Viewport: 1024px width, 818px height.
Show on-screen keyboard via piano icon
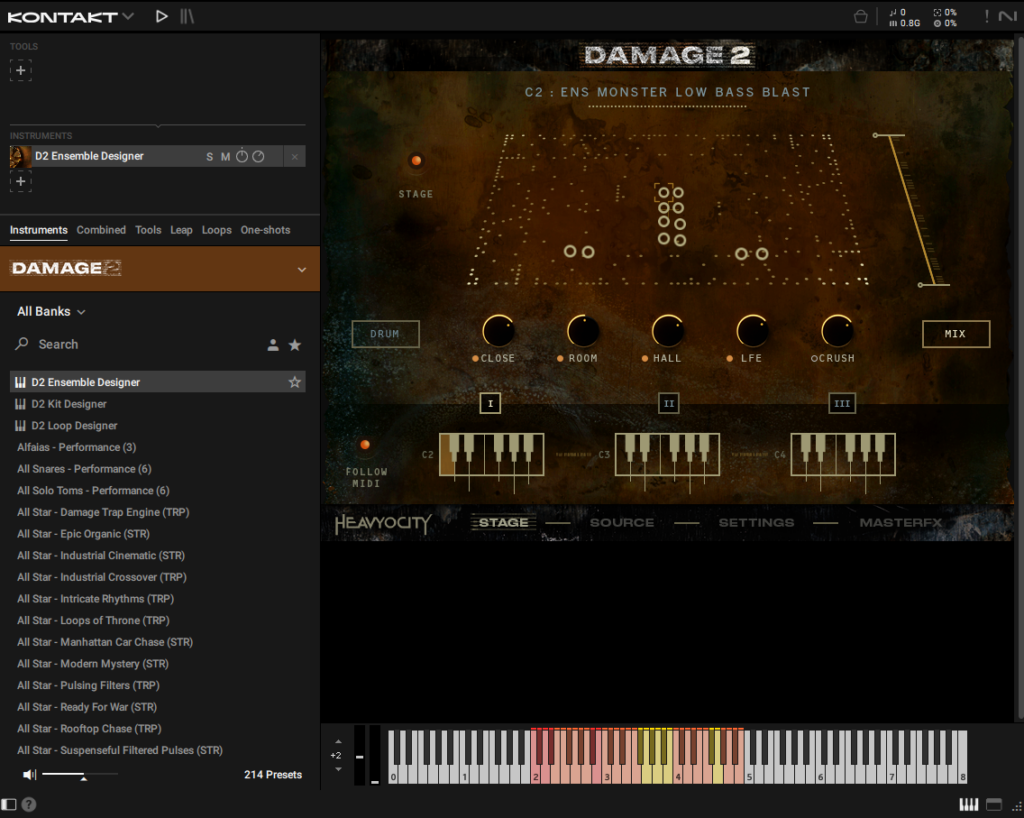click(967, 804)
